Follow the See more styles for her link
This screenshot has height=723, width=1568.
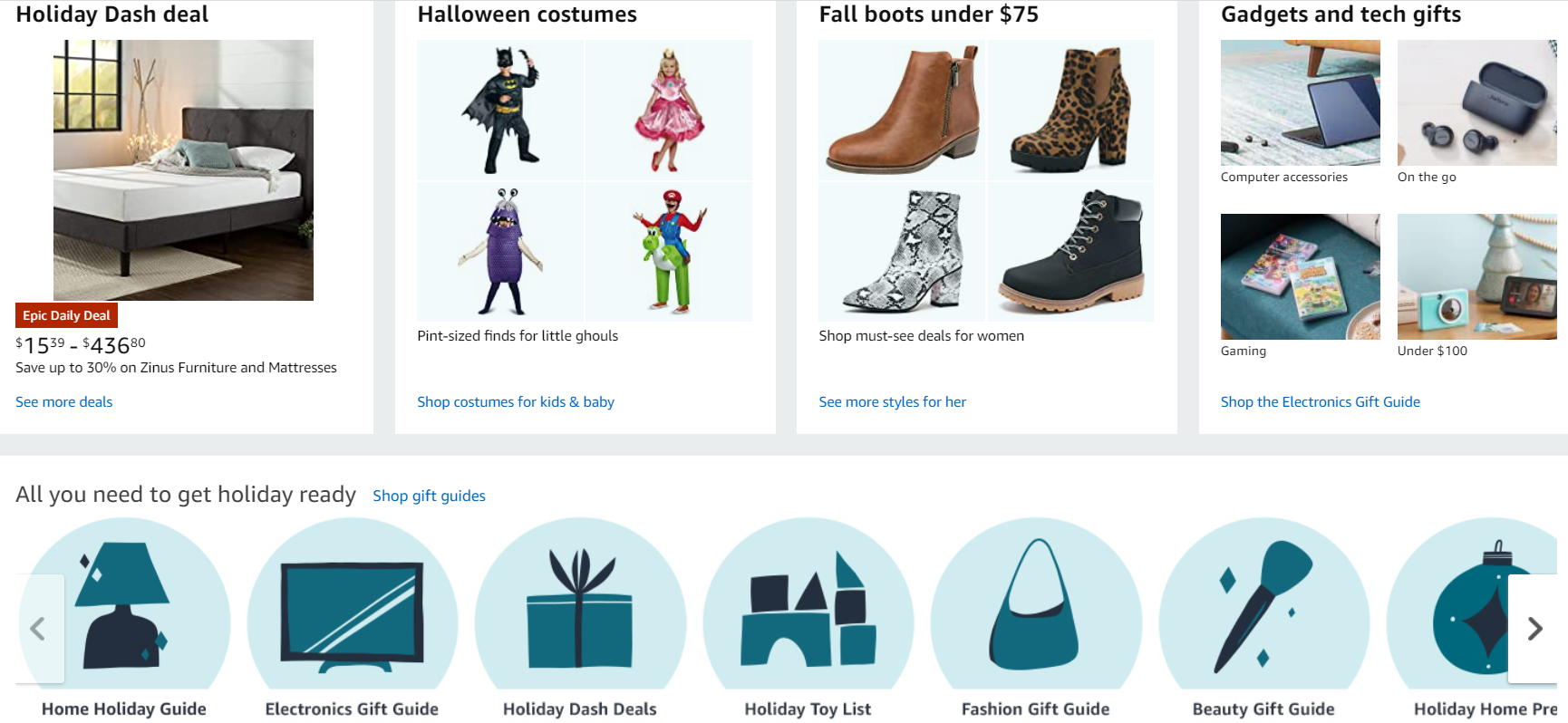pos(892,402)
